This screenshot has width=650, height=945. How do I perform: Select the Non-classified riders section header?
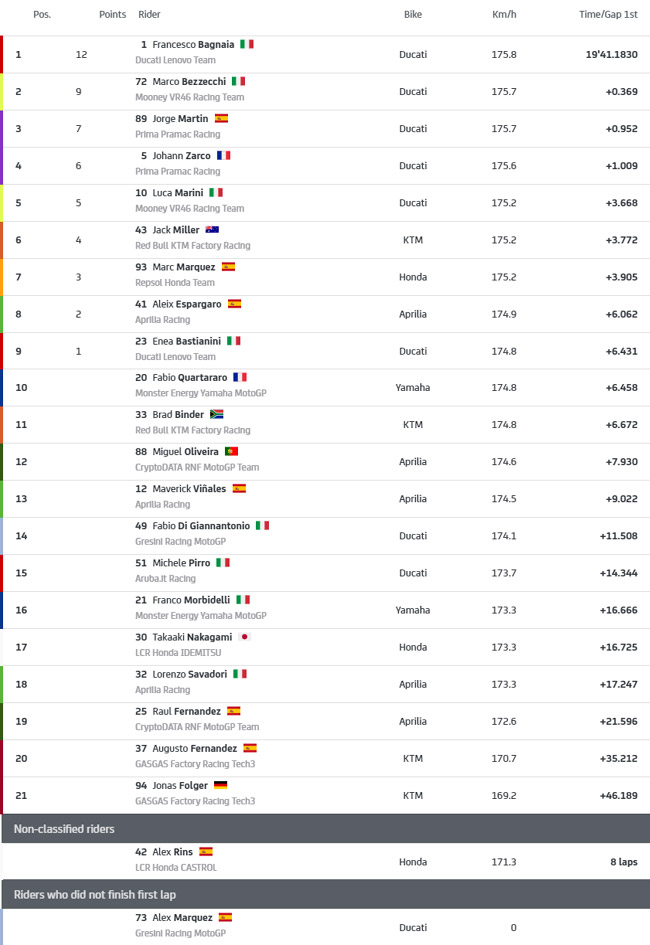coord(325,829)
